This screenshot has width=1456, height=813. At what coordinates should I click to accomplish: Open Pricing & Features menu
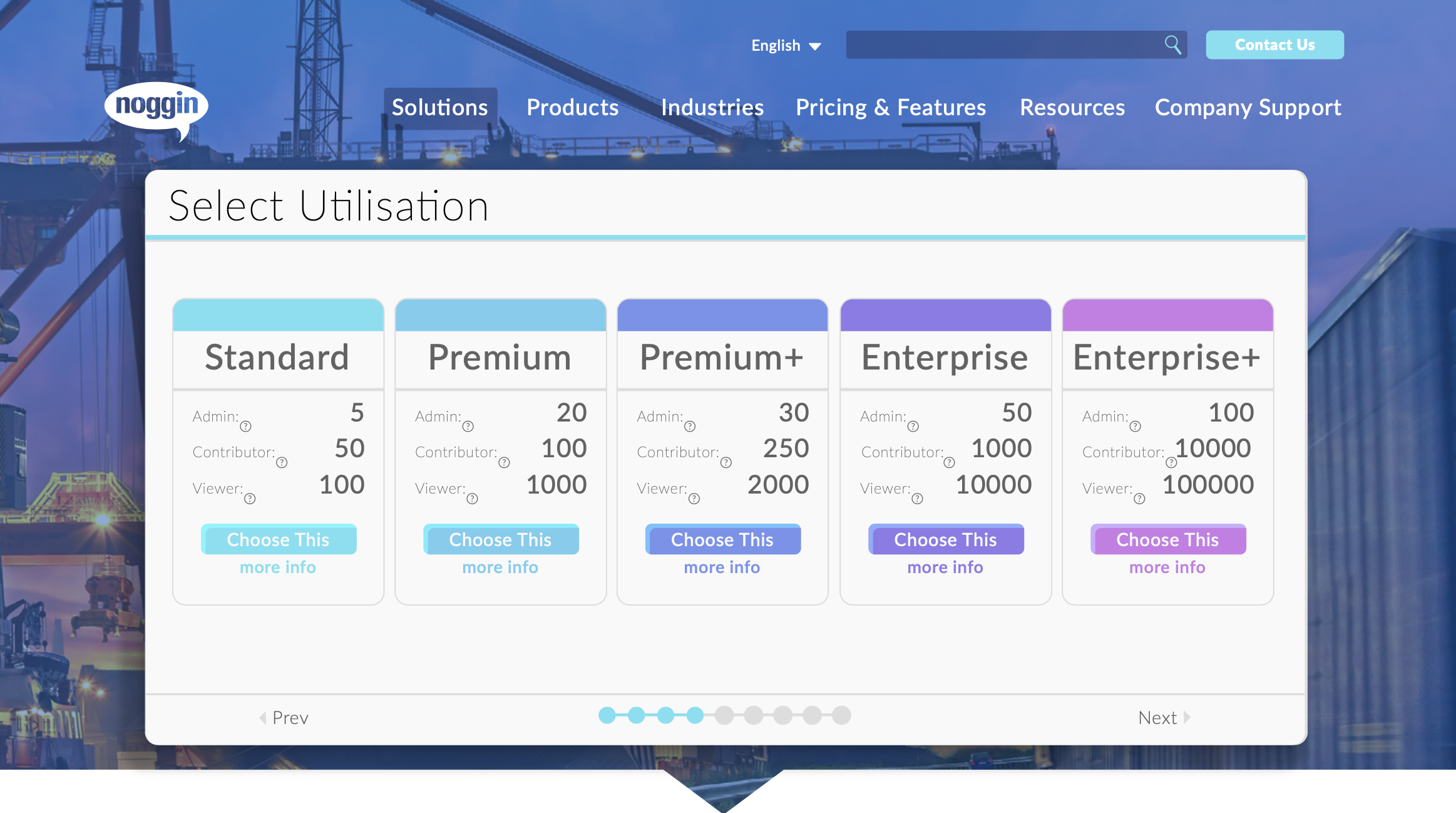coord(890,108)
